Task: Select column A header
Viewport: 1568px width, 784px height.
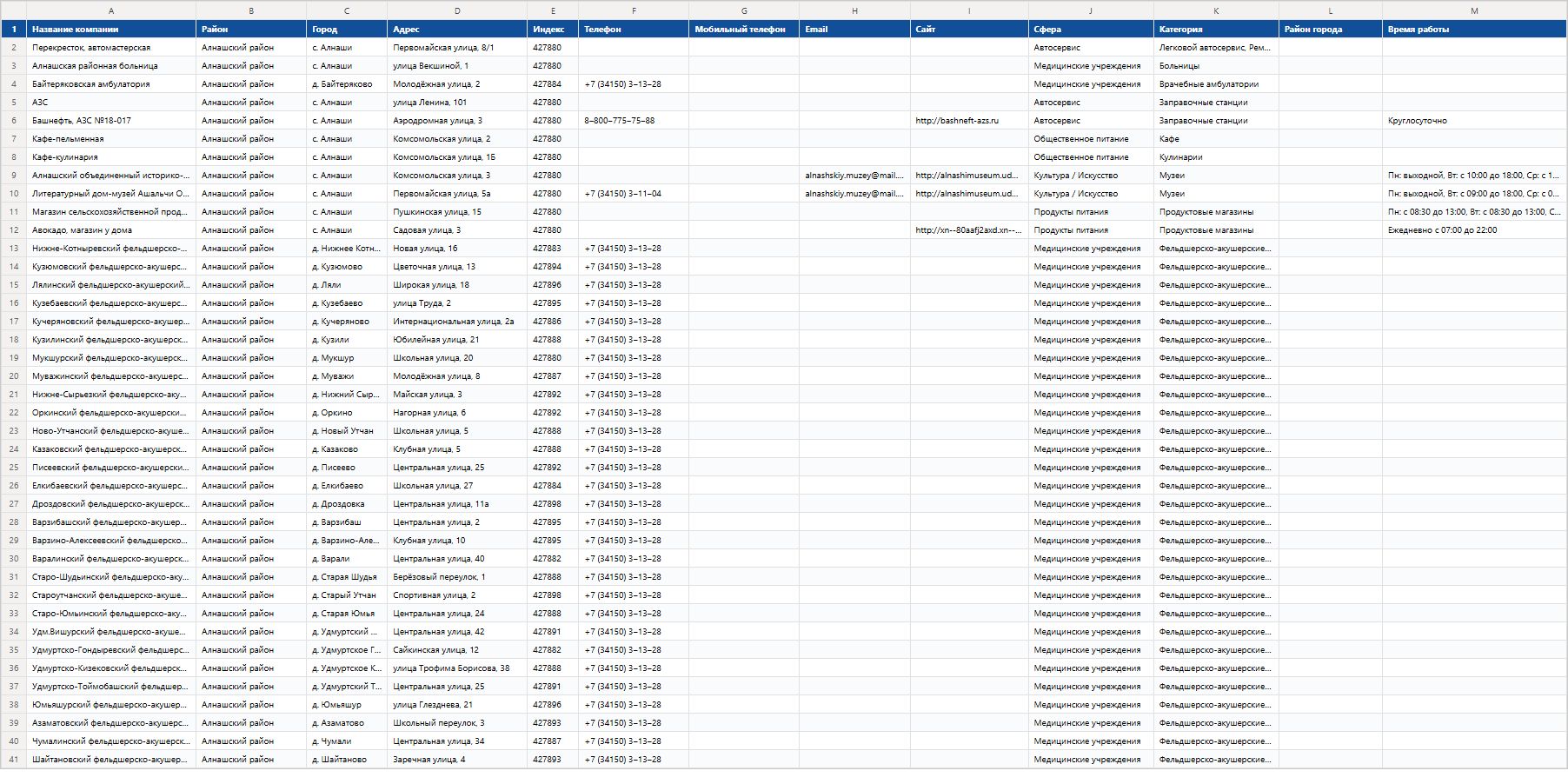Action: (111, 10)
